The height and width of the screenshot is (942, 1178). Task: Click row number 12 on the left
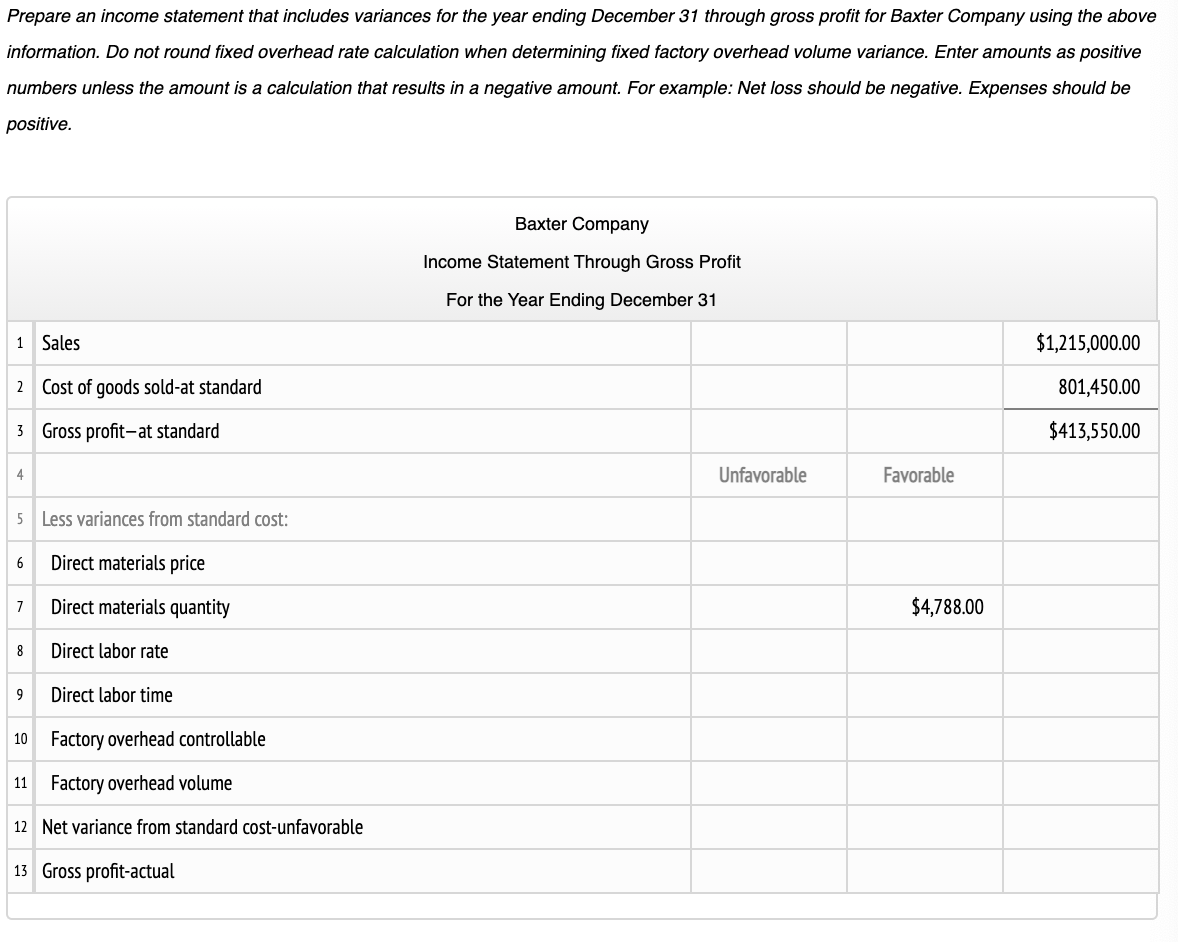click(x=19, y=827)
